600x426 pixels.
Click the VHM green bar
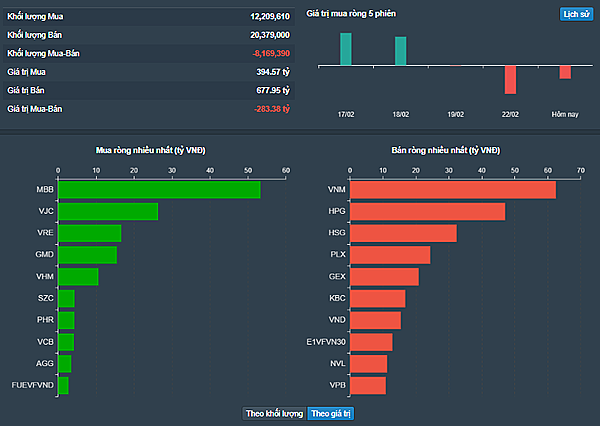click(x=78, y=277)
